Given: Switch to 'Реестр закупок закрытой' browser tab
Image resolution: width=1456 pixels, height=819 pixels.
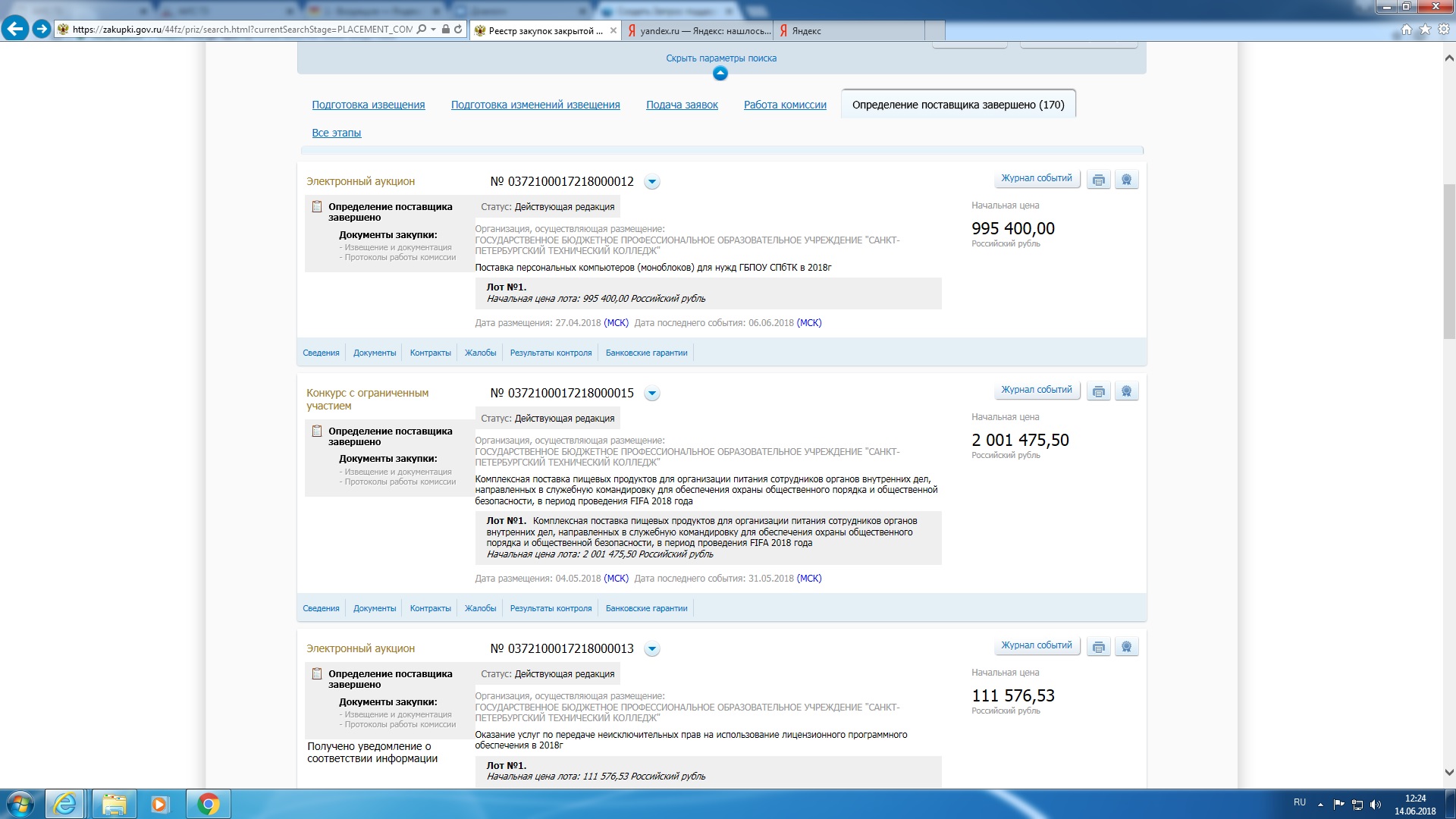Looking at the screenshot, I should click(546, 30).
